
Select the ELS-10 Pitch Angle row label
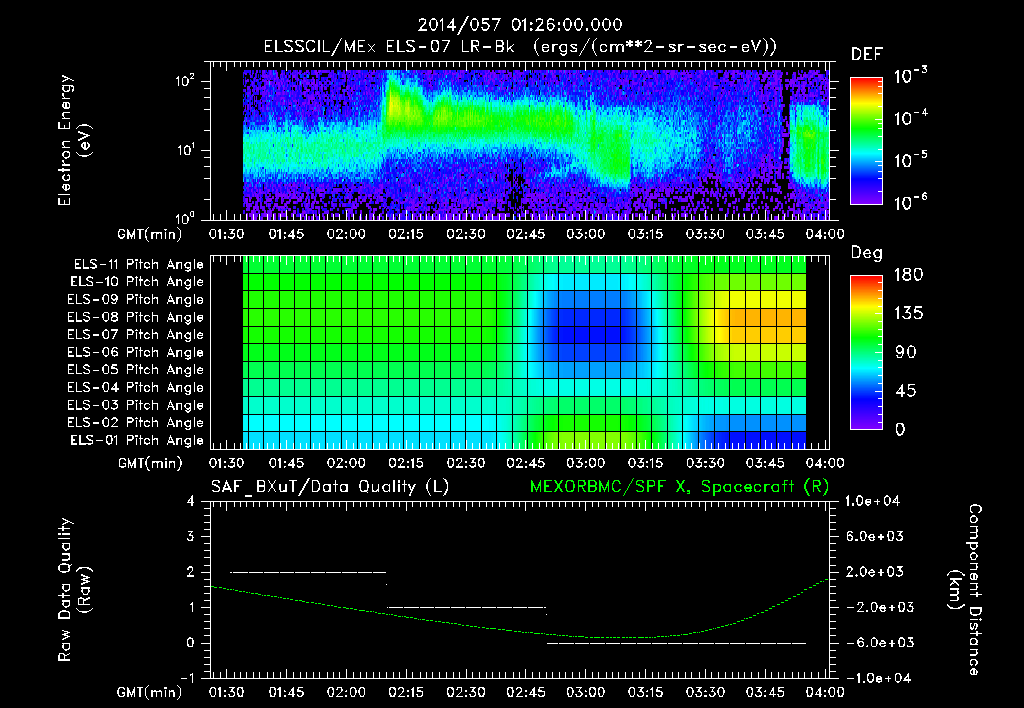(x=137, y=282)
